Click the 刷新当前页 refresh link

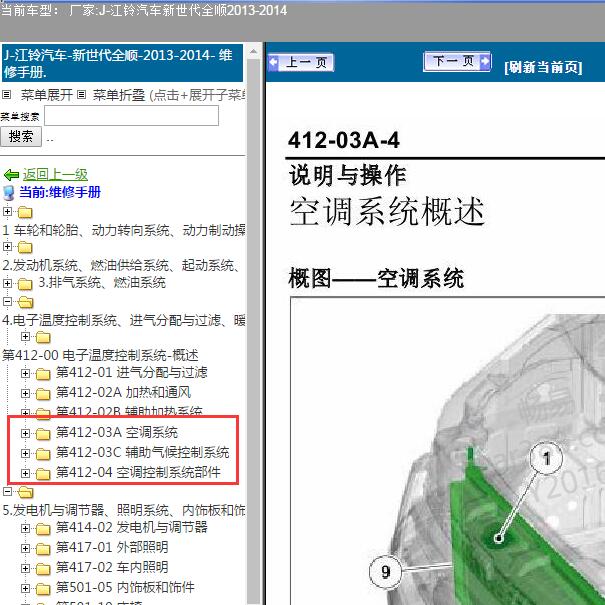click(543, 68)
